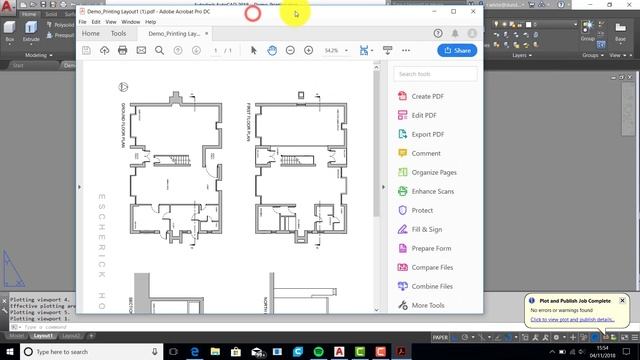Expand the AutoCAD Layers panel dropdown

(x=522, y=55)
